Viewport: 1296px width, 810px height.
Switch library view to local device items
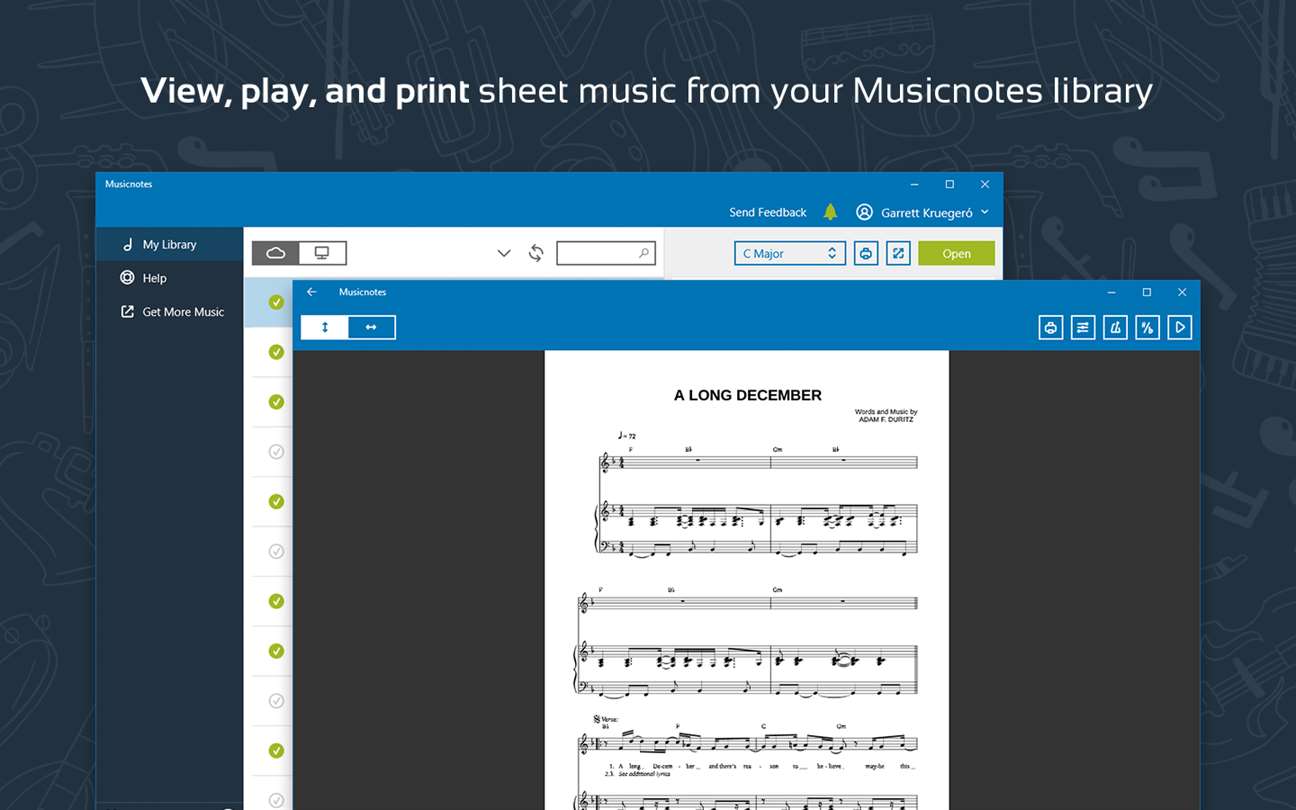coord(322,253)
